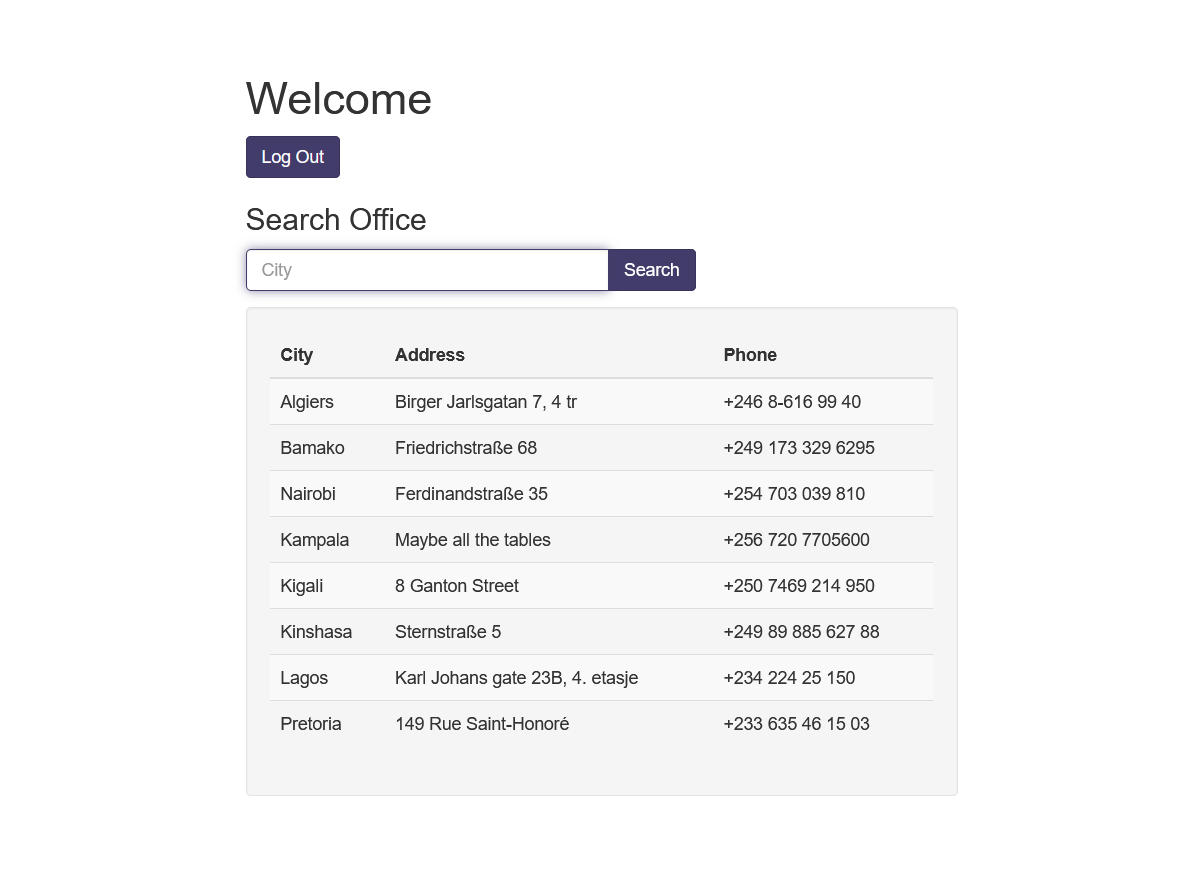The width and height of the screenshot is (1191, 887).
Task: Select the Kampala city cell
Action: [314, 540]
